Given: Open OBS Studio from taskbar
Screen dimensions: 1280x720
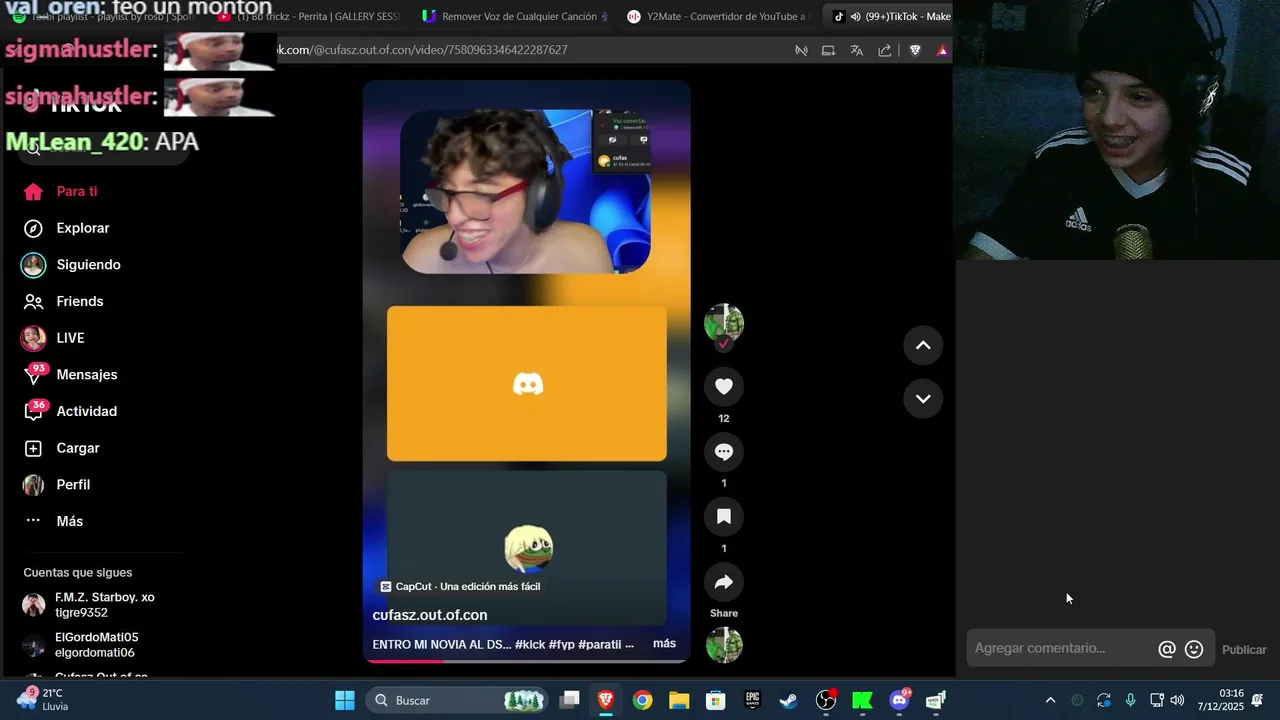Looking at the screenshot, I should pyautogui.click(x=826, y=700).
